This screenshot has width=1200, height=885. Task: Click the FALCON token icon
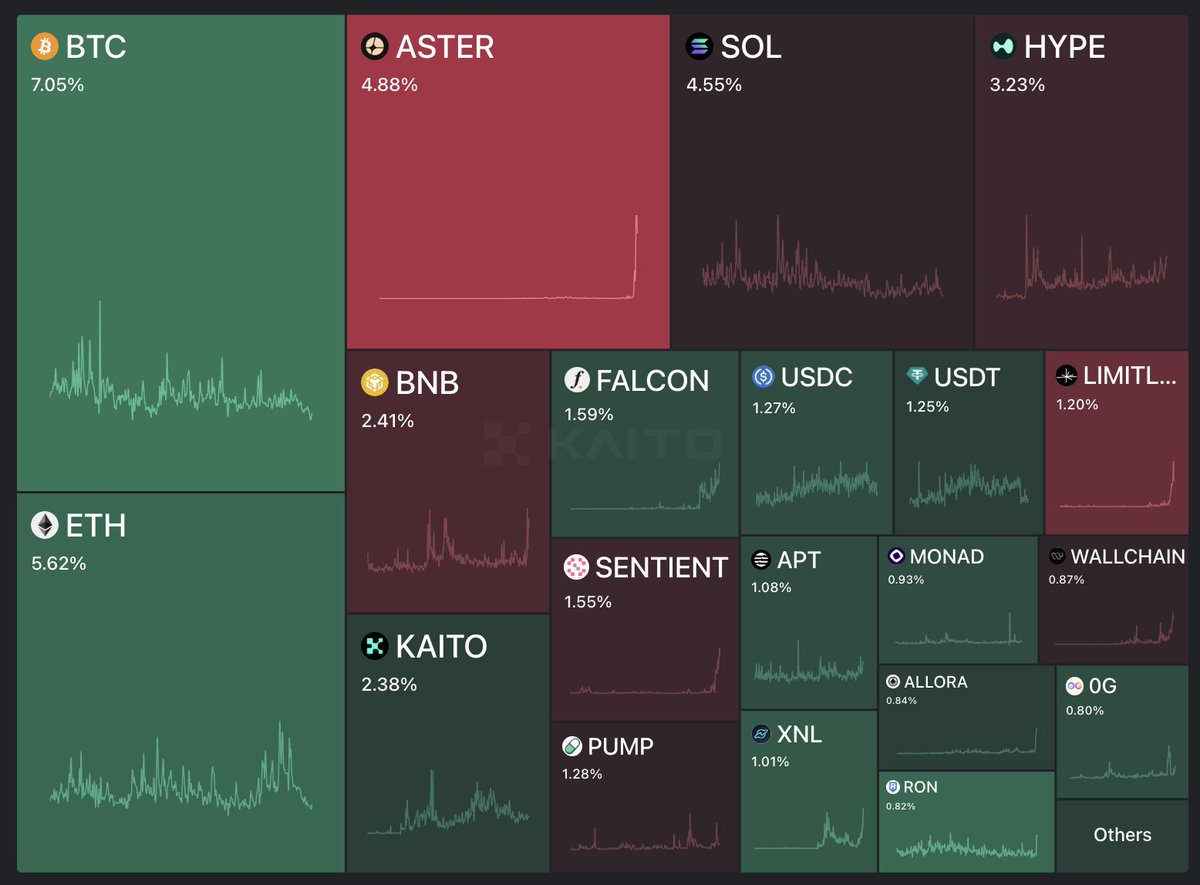tap(577, 380)
